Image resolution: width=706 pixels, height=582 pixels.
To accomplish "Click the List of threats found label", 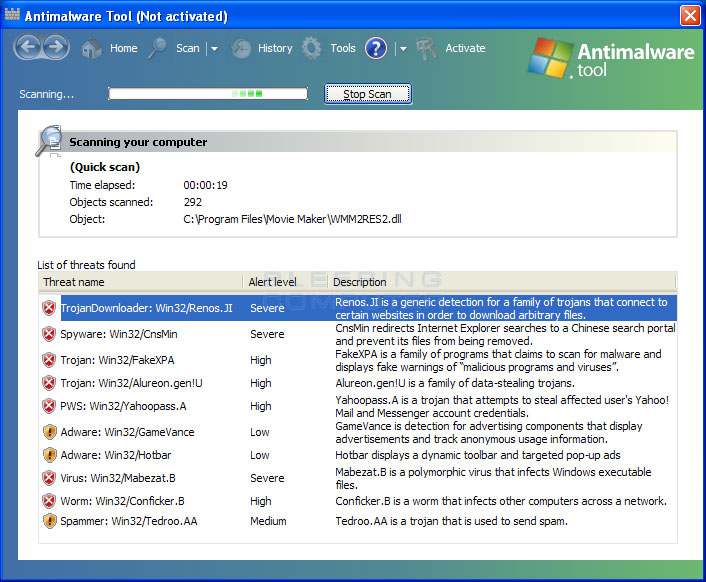I will pos(86,265).
